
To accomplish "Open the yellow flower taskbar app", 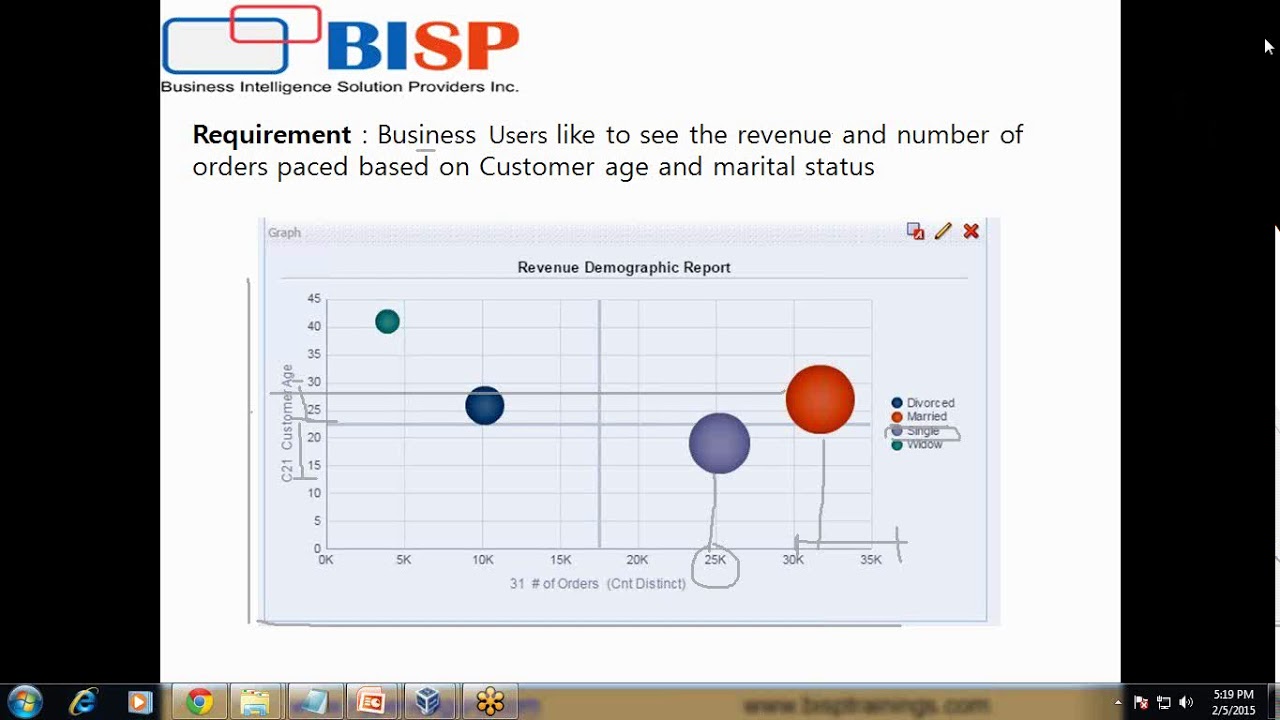I will 490,702.
